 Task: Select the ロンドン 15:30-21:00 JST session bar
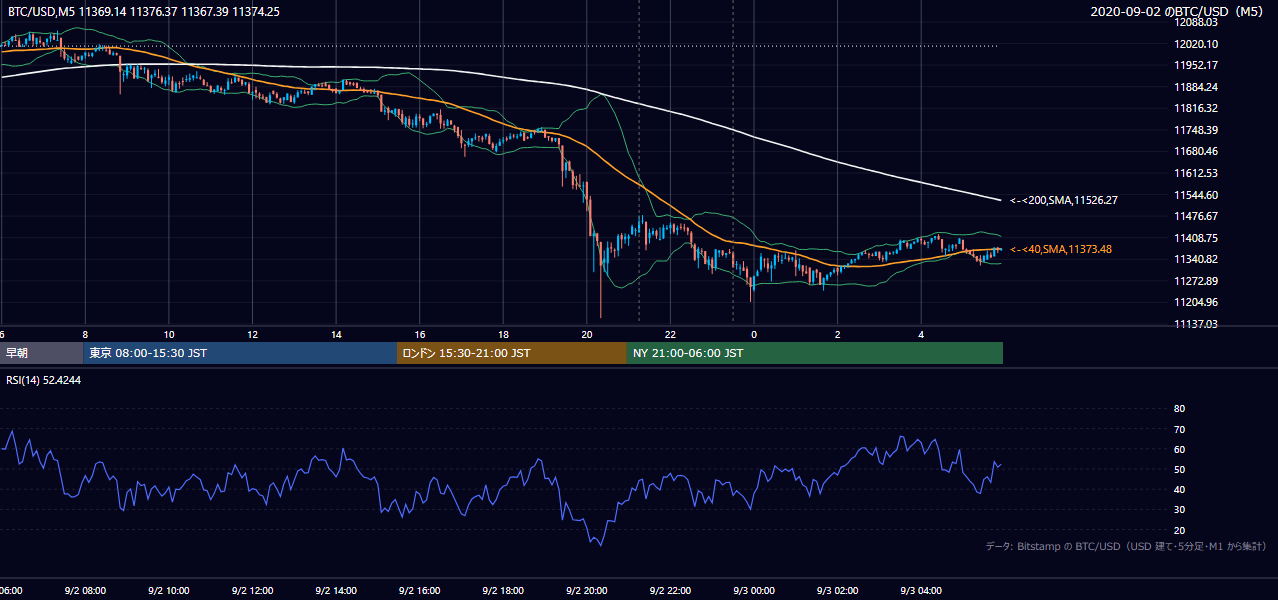512,353
